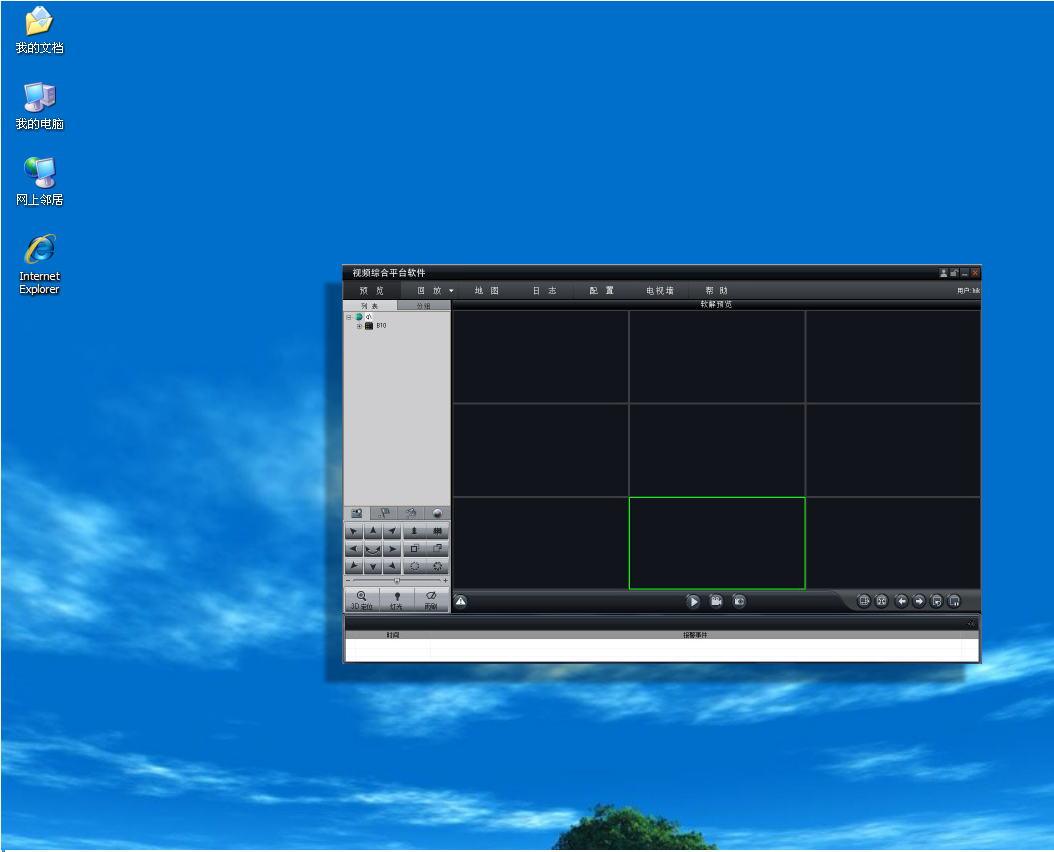1054x852 pixels.
Task: Toggle the 雨刷 wiper button
Action: tap(432, 600)
